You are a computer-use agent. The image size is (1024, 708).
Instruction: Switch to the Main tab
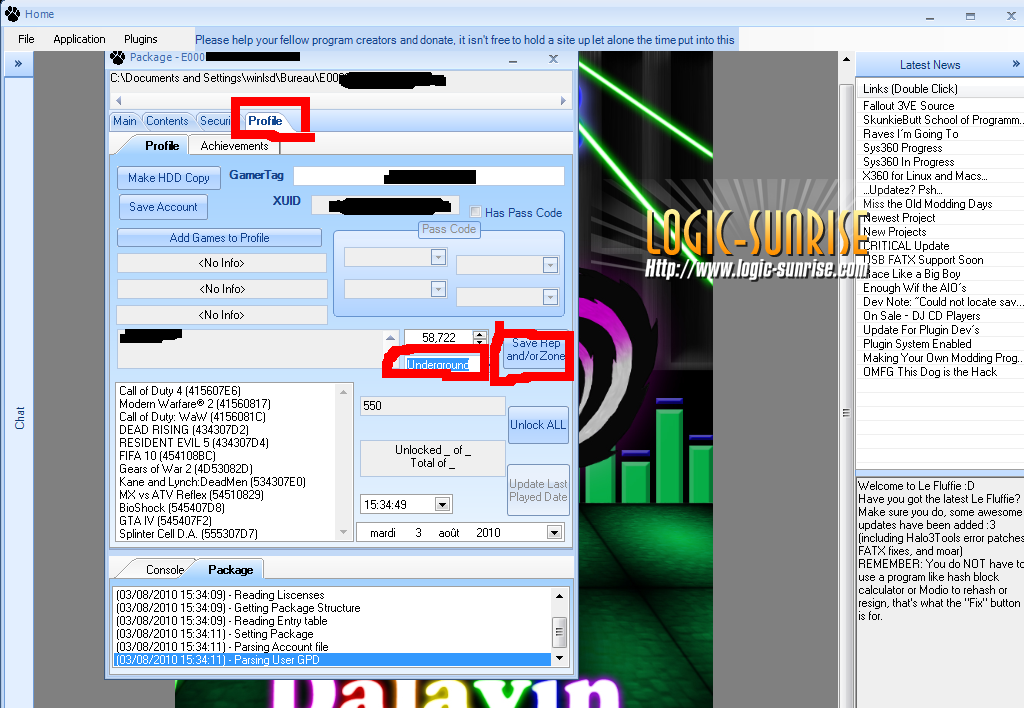125,121
